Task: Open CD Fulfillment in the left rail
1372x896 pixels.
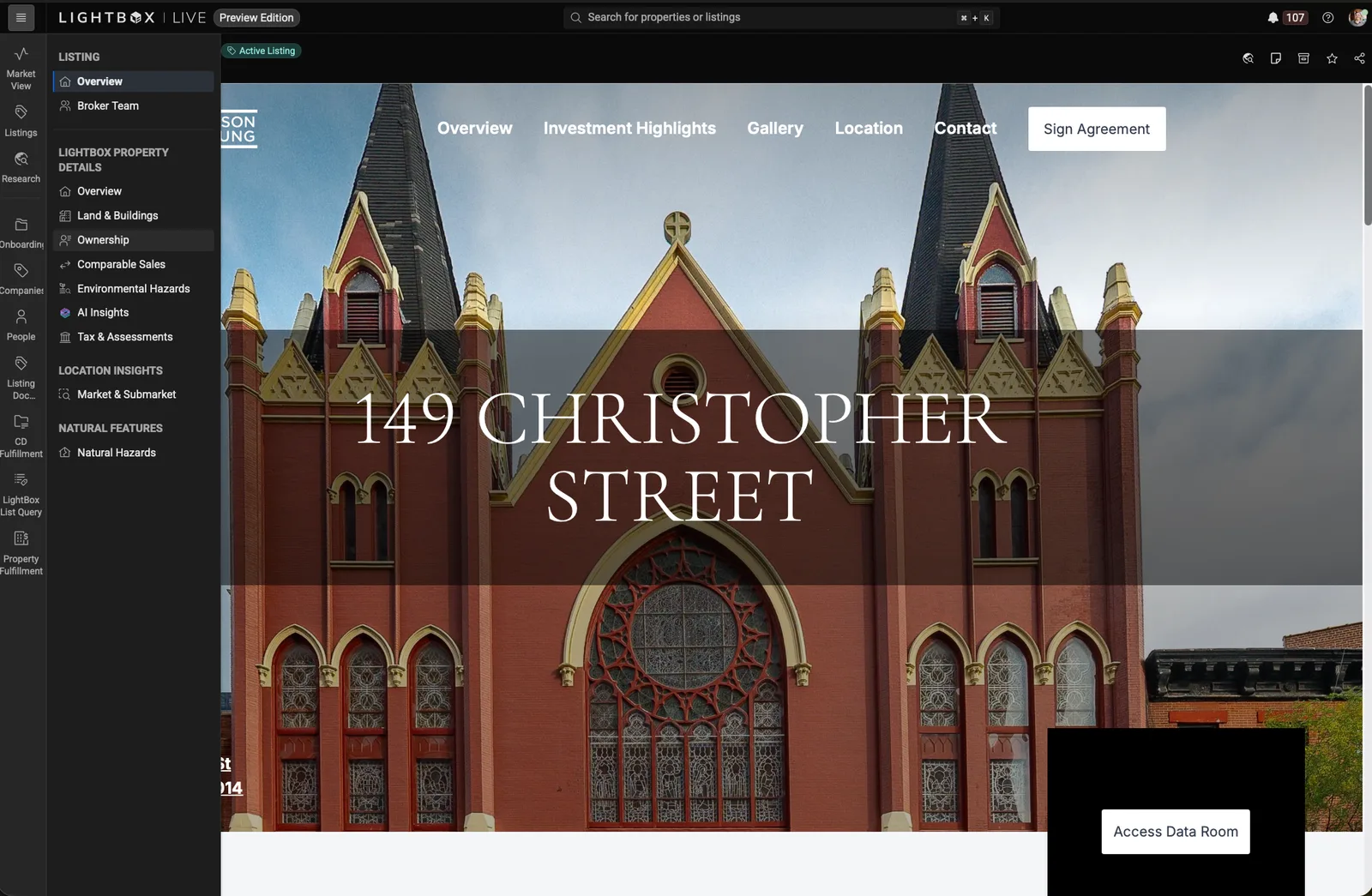Action: (21, 436)
